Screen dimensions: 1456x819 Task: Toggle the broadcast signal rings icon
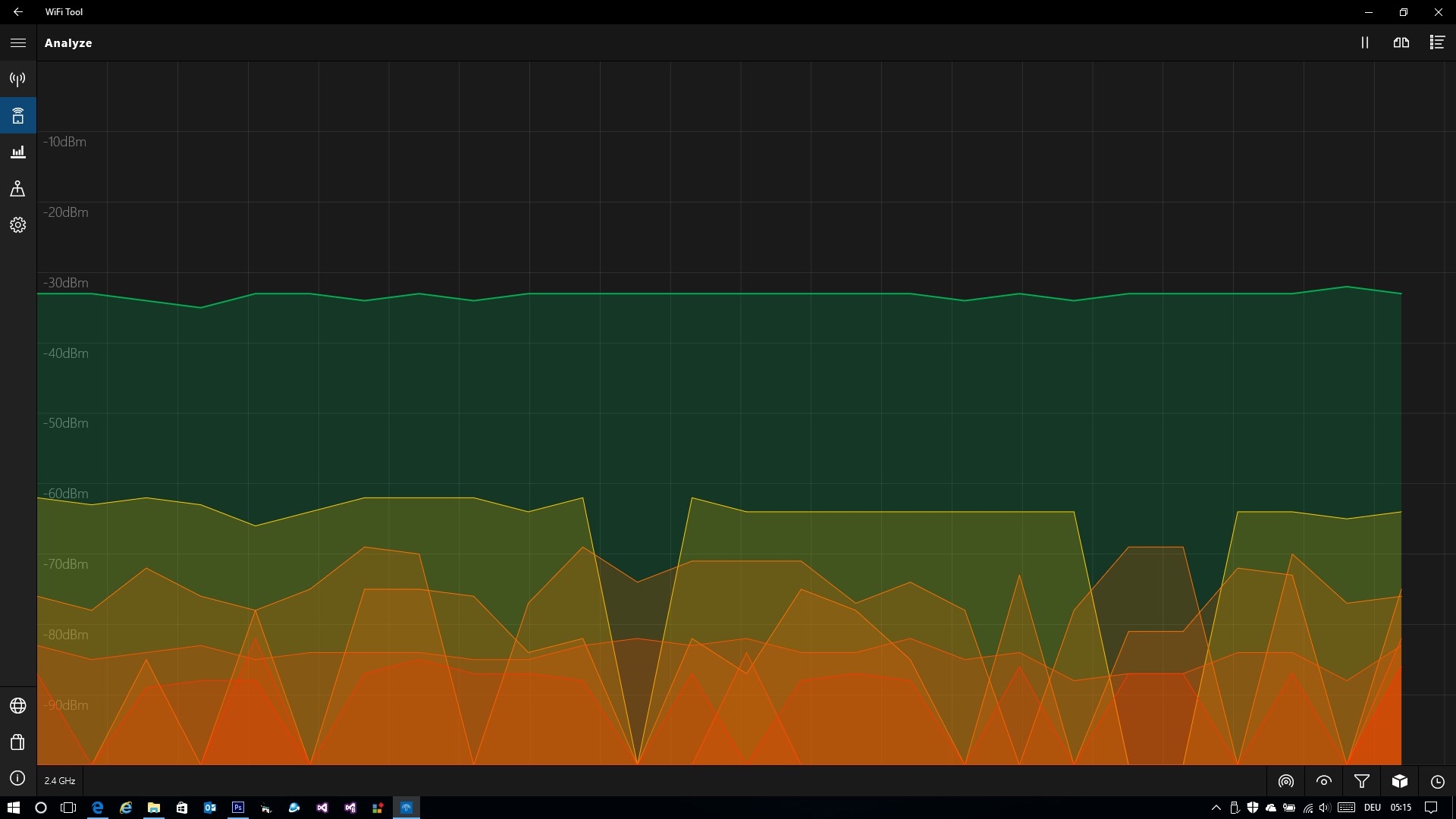[x=1286, y=781]
